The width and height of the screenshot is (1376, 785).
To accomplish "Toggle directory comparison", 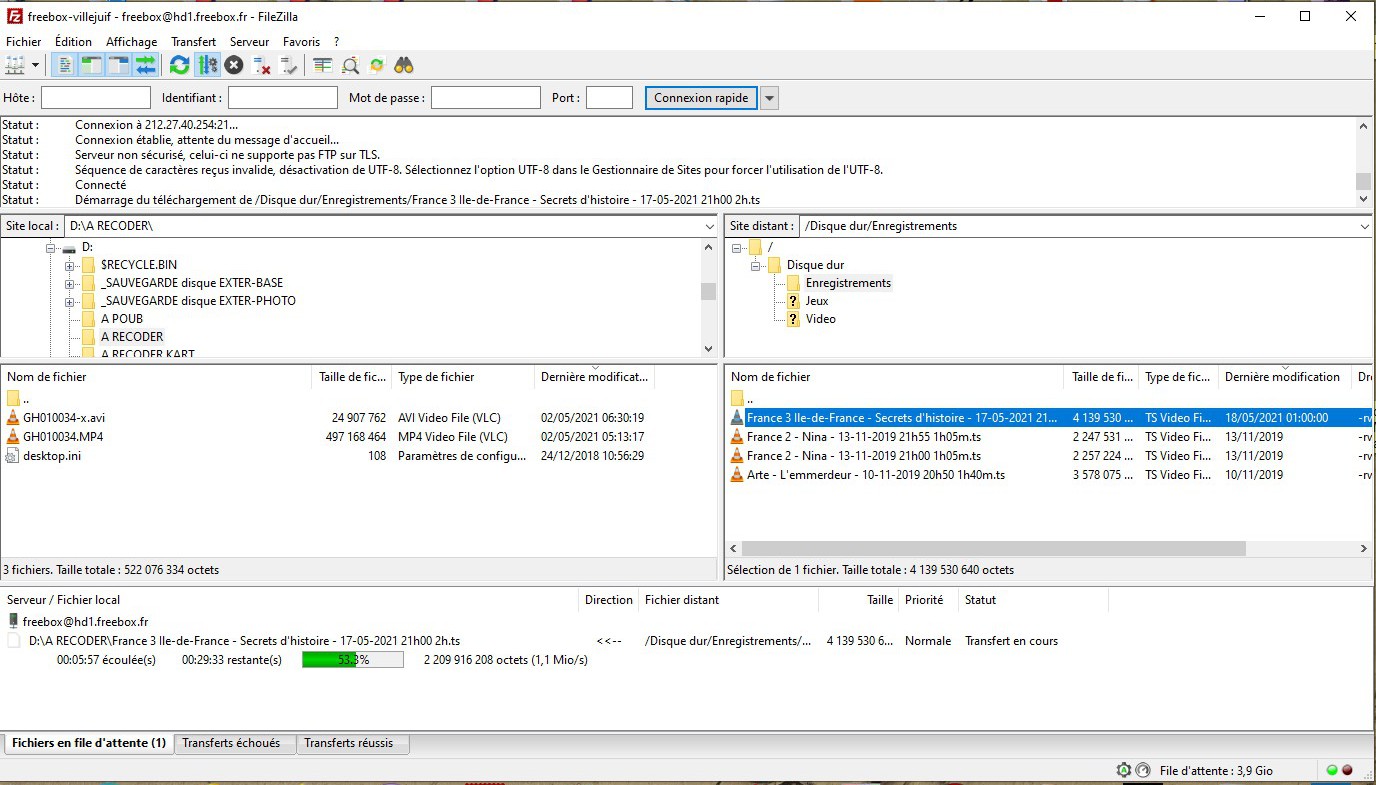I will (x=350, y=65).
